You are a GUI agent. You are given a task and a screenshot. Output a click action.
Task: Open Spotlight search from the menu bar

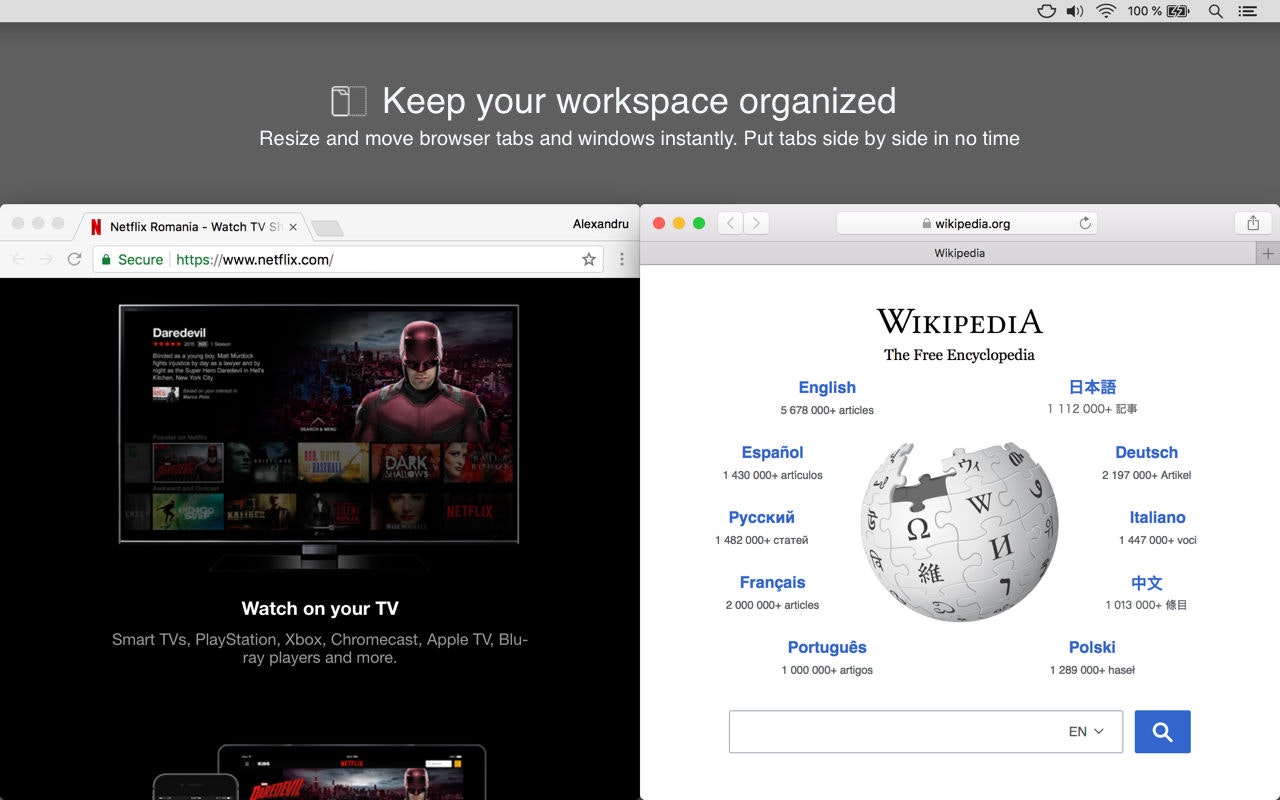pyautogui.click(x=1214, y=11)
